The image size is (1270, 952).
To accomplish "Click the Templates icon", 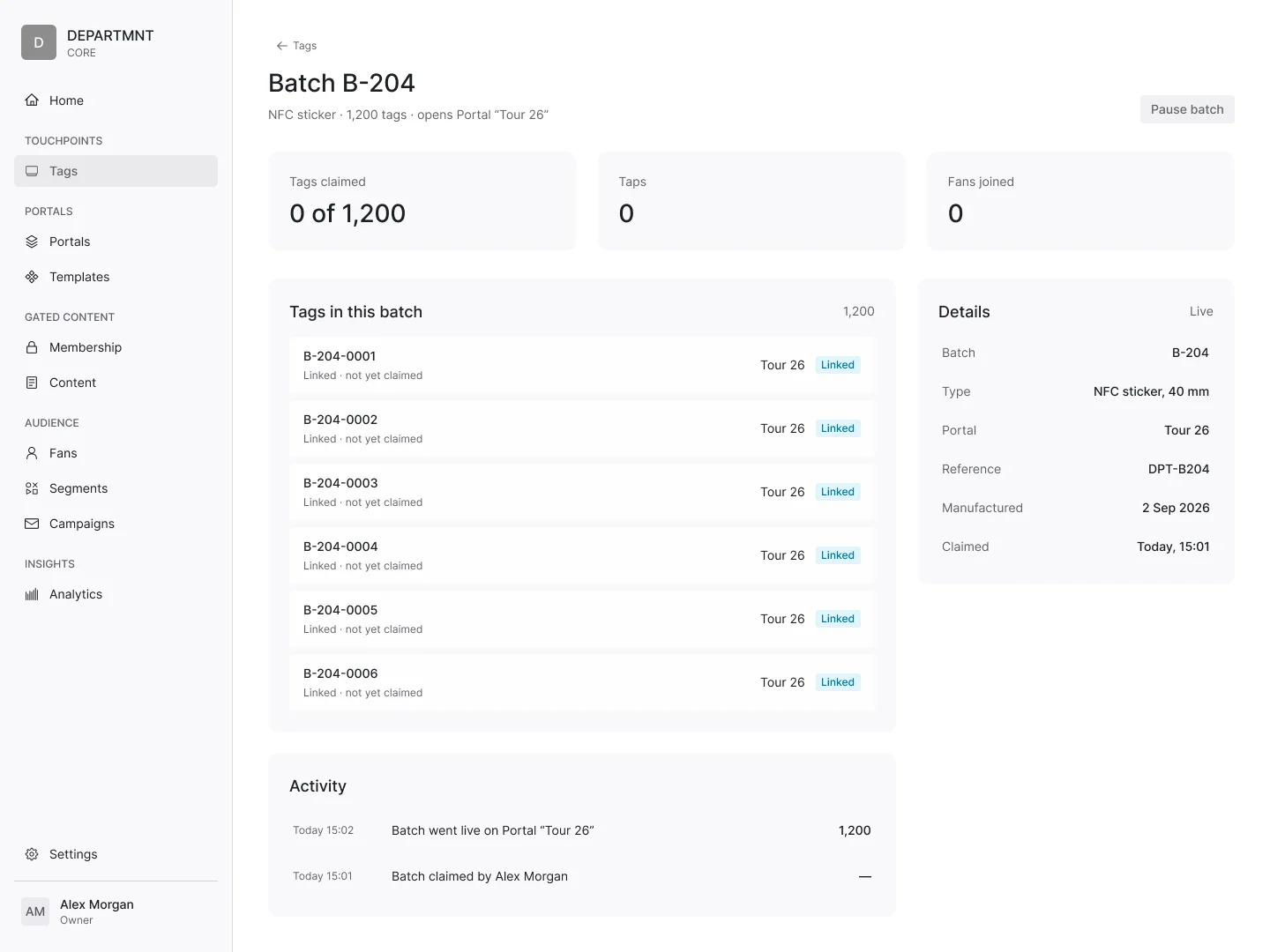I will (32, 277).
